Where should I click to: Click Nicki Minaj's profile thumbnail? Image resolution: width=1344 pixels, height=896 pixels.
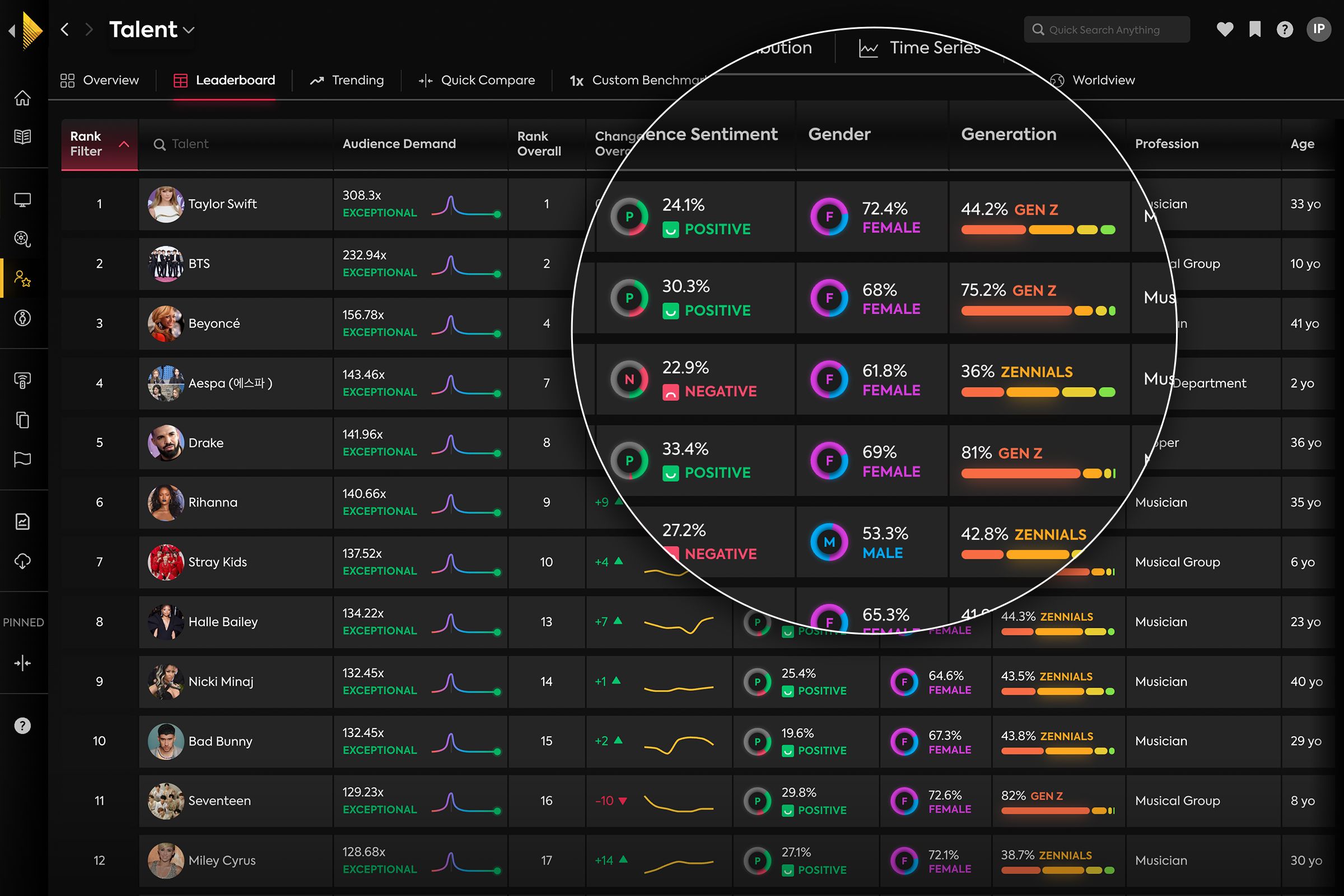click(x=166, y=682)
